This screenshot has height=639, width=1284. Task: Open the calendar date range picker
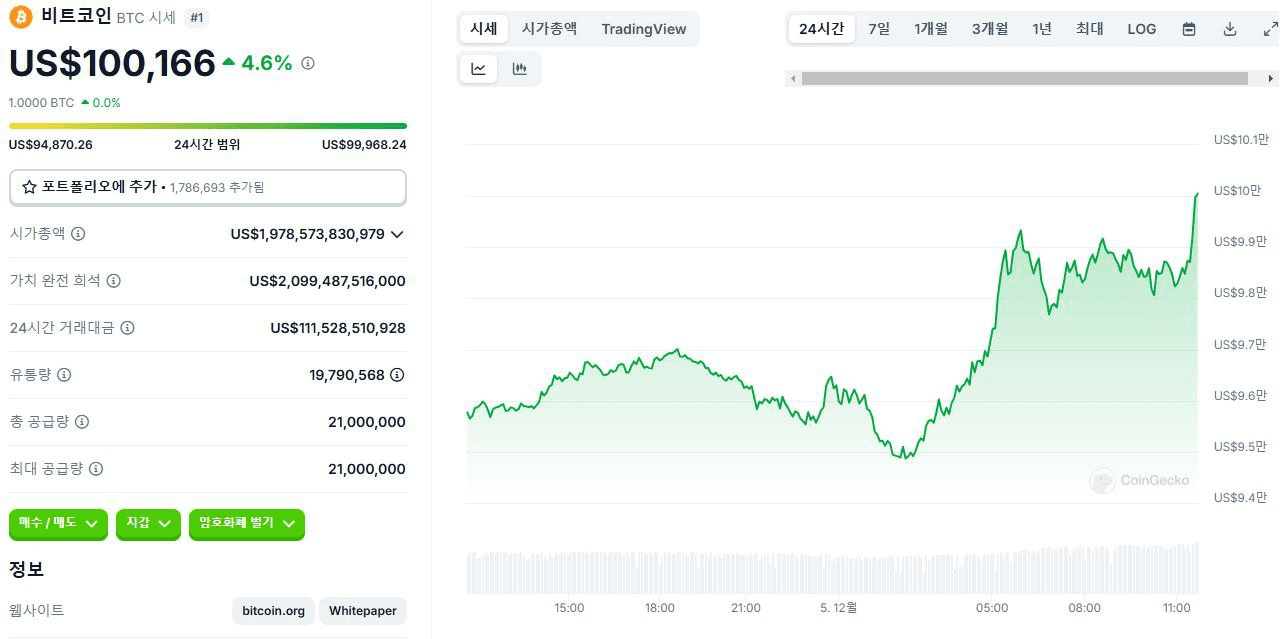point(1189,29)
